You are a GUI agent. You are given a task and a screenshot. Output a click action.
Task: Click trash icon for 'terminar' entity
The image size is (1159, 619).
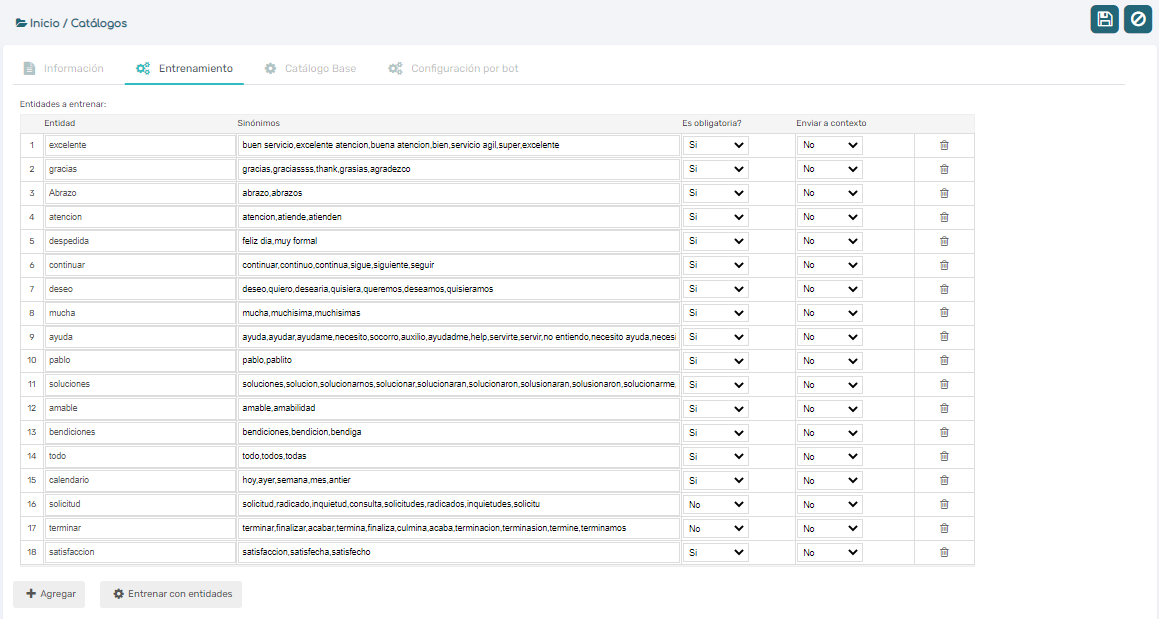click(944, 528)
